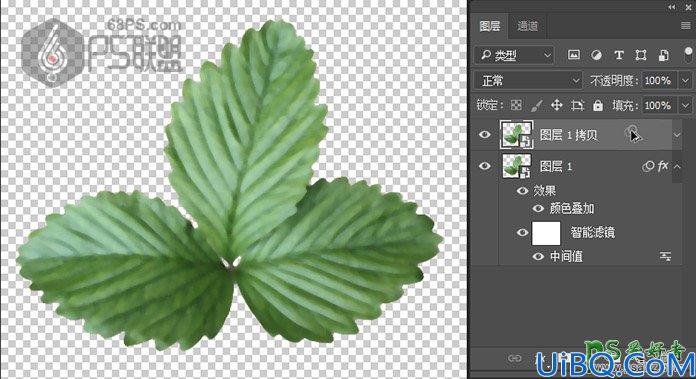Open the layers panel hamburger menu

point(686,26)
